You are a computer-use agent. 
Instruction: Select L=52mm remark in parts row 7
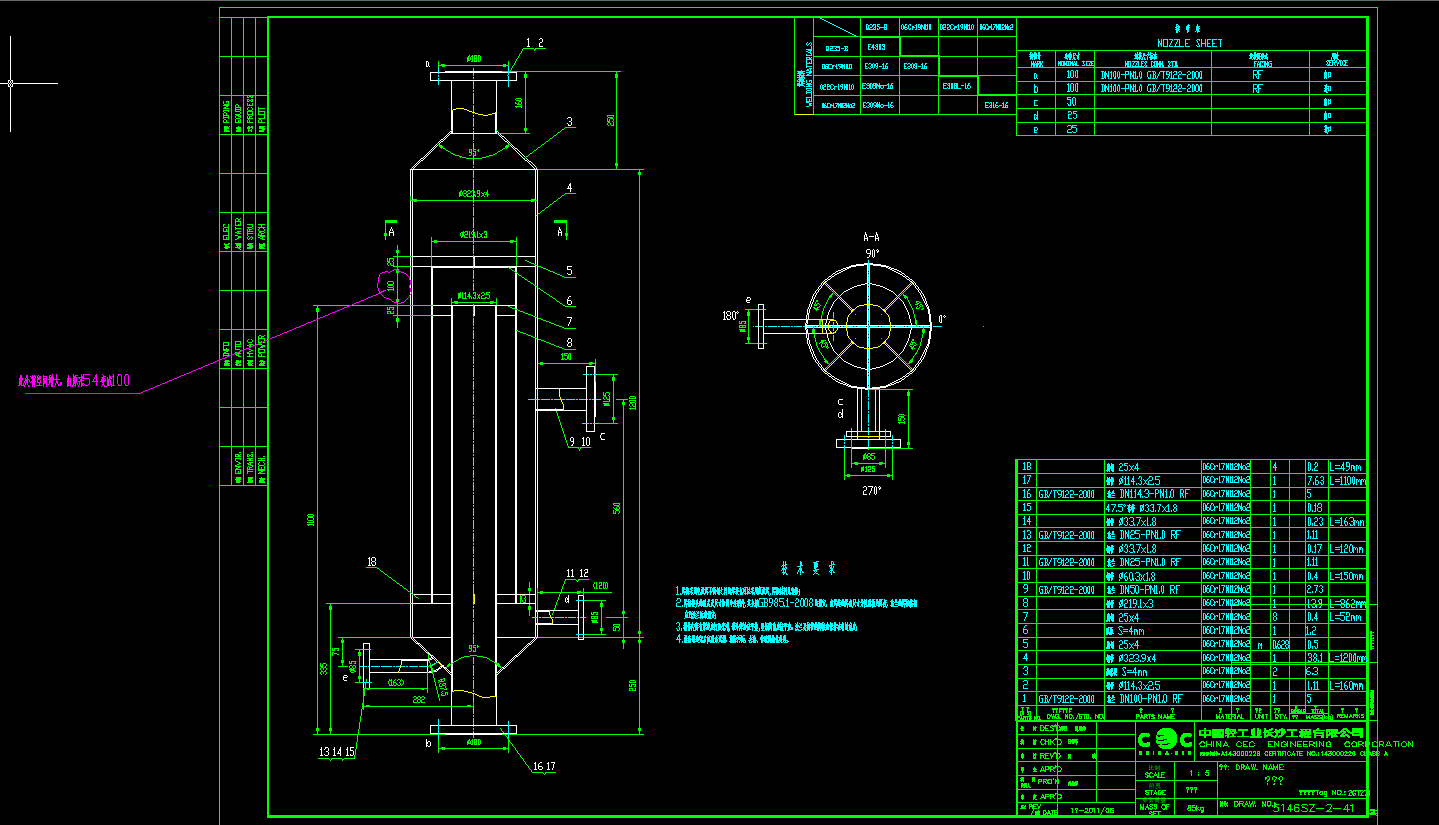(1346, 617)
